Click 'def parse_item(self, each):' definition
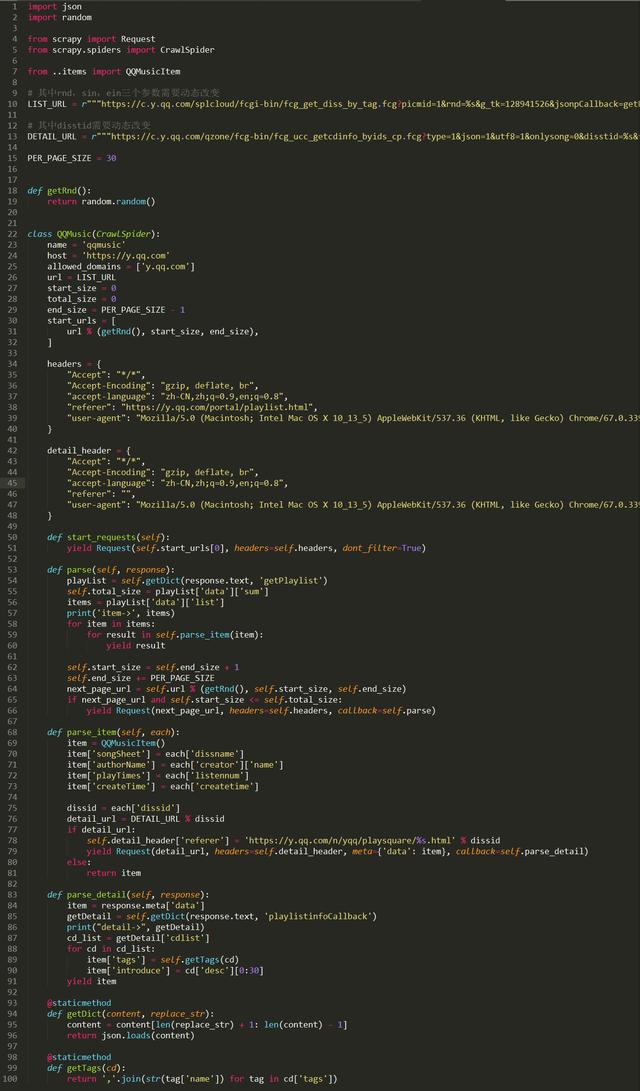The height and width of the screenshot is (1091, 640). (113, 732)
